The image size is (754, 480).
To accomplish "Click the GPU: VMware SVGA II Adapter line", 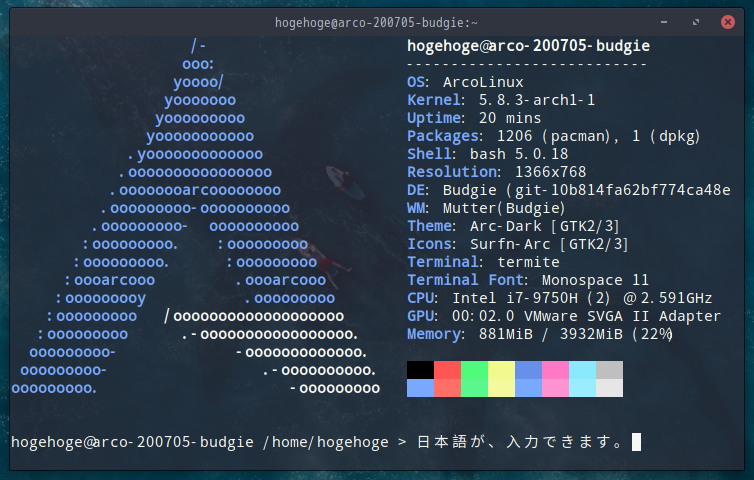I will coord(564,316).
